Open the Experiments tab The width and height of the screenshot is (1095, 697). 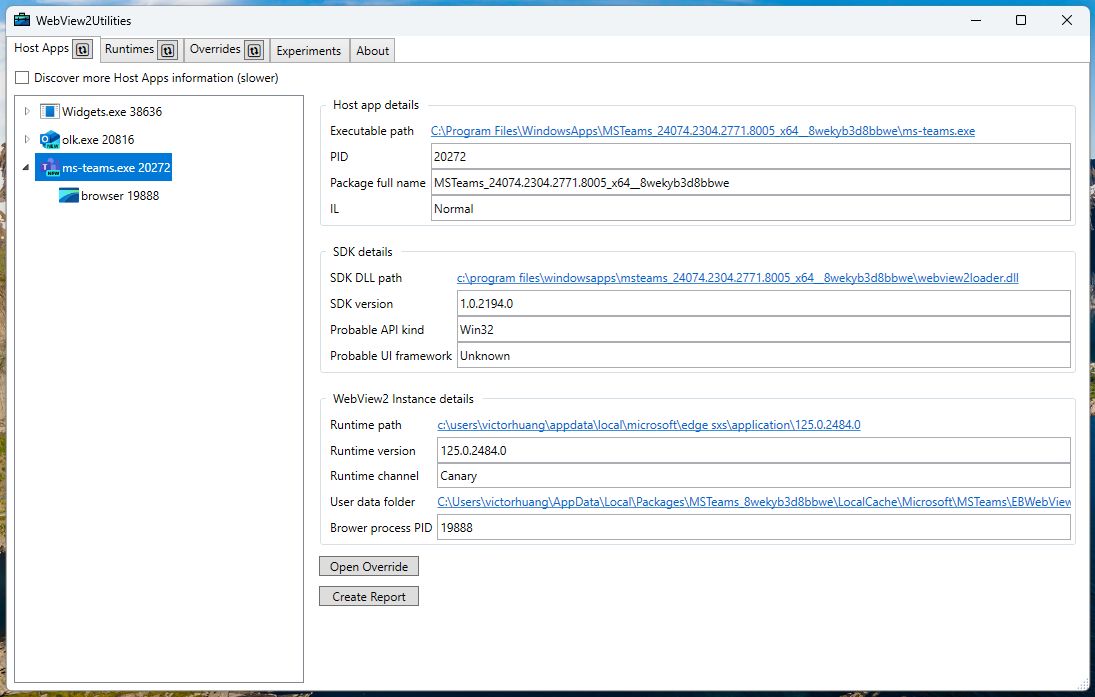point(309,50)
